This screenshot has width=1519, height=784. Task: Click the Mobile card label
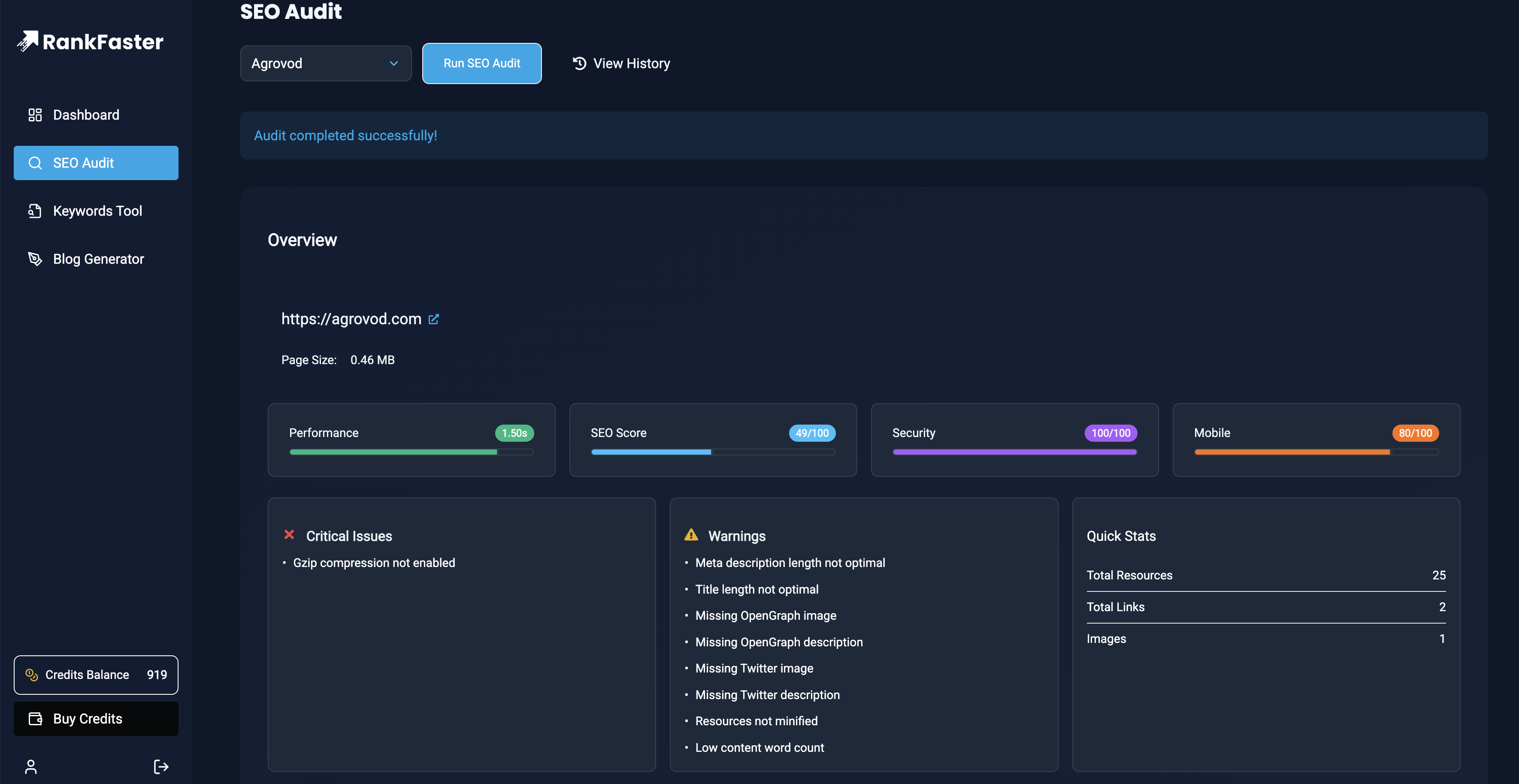(x=1212, y=433)
